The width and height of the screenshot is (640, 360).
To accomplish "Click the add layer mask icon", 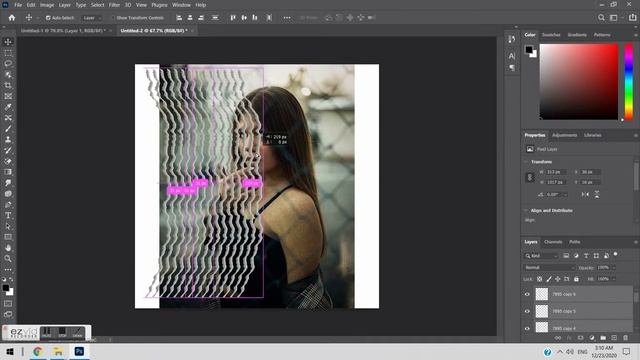I will tap(580, 338).
